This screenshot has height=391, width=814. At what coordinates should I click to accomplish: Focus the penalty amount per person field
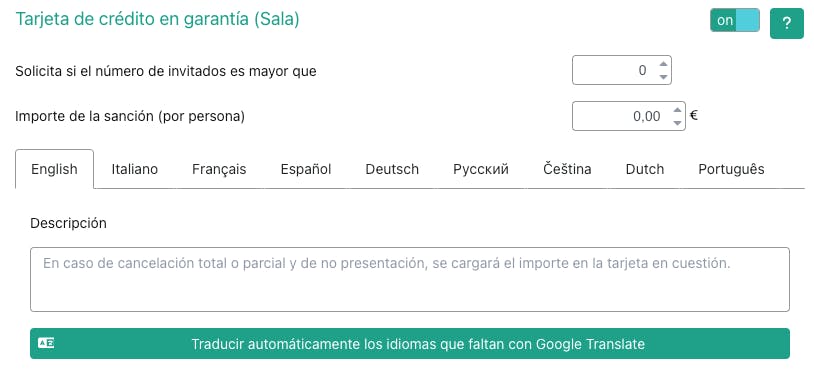click(x=628, y=116)
